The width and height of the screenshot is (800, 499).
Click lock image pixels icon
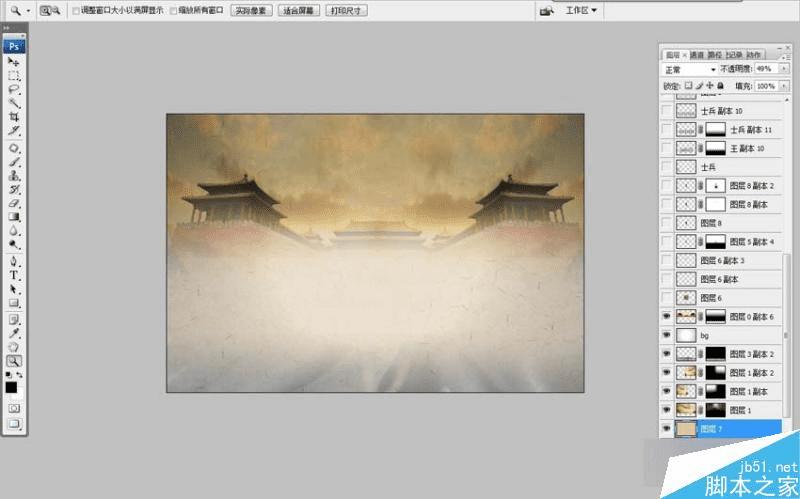699,86
